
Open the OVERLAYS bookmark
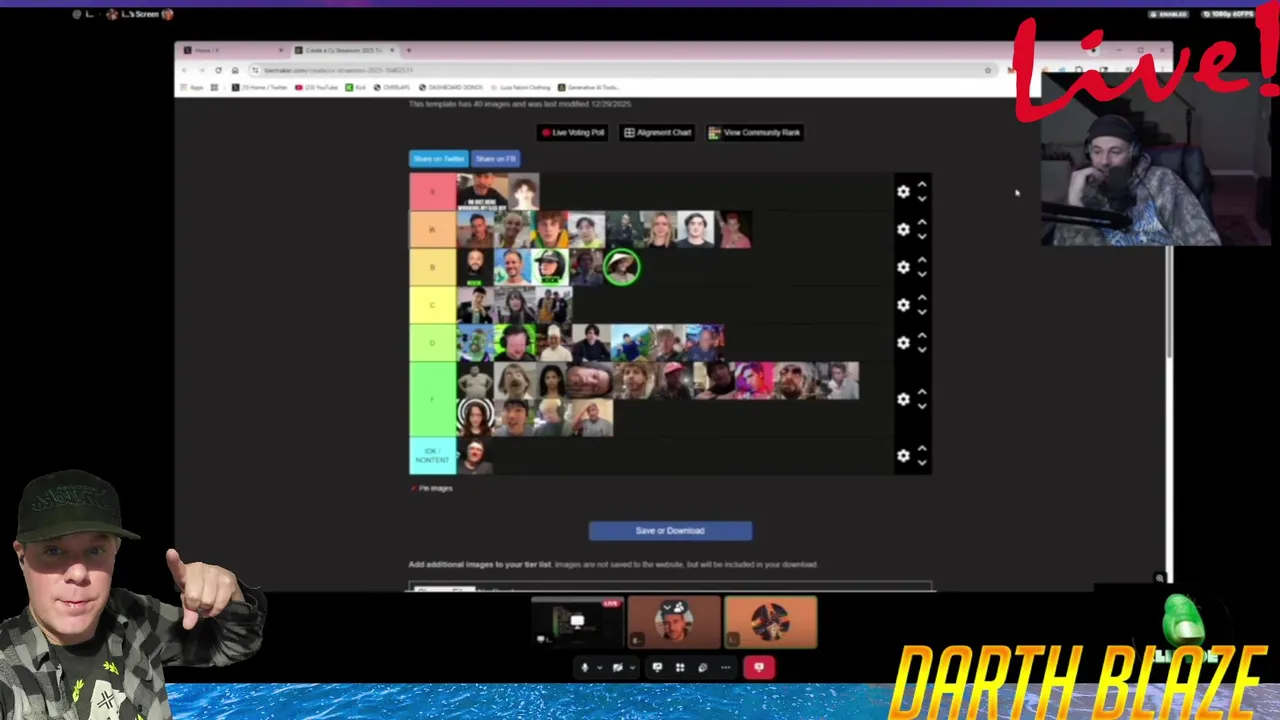pos(391,88)
